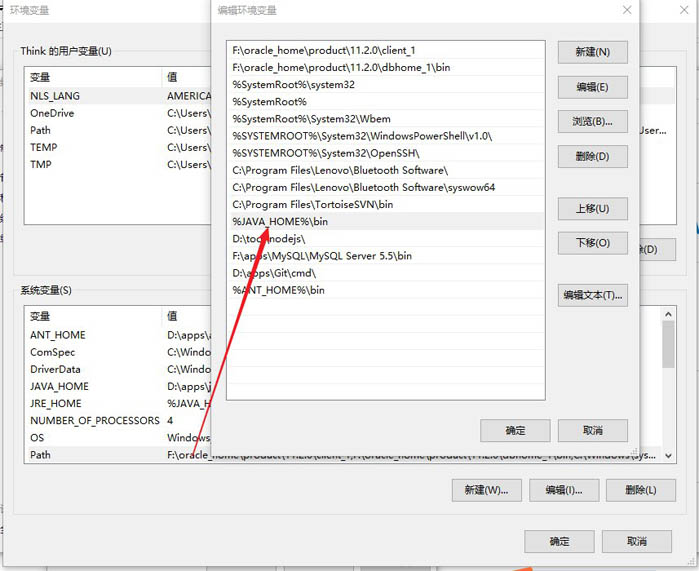Select the nodejs\ path entry

pos(386,239)
